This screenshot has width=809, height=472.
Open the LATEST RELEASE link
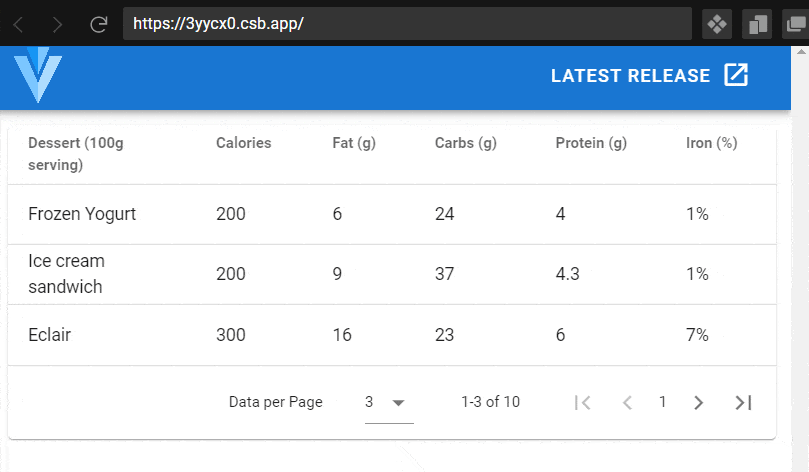630,76
